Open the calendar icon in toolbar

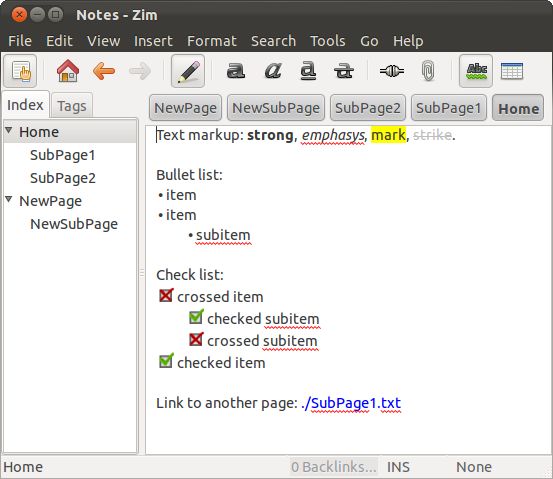click(x=512, y=71)
